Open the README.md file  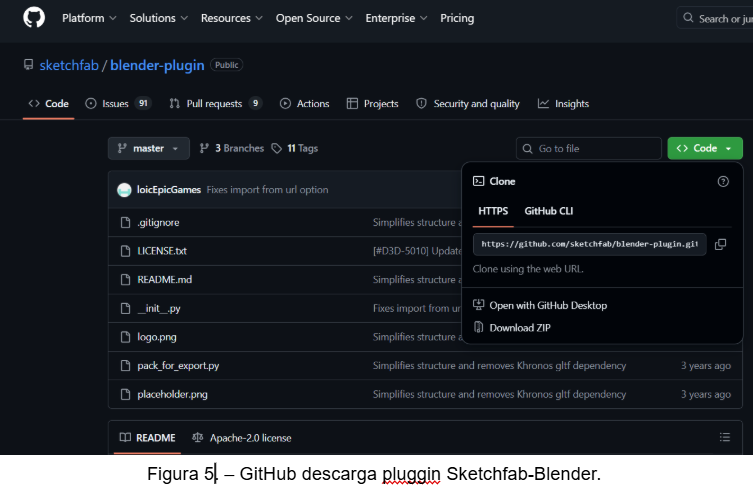coord(165,280)
